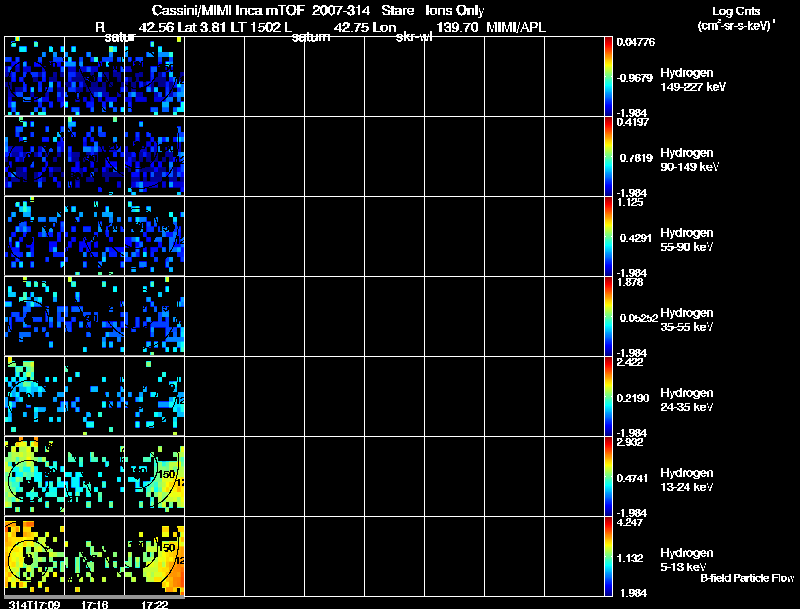This screenshot has height=609, width=800.
Task: Click the first Hydrogen 24-35 keV image panel
Action: (34, 396)
